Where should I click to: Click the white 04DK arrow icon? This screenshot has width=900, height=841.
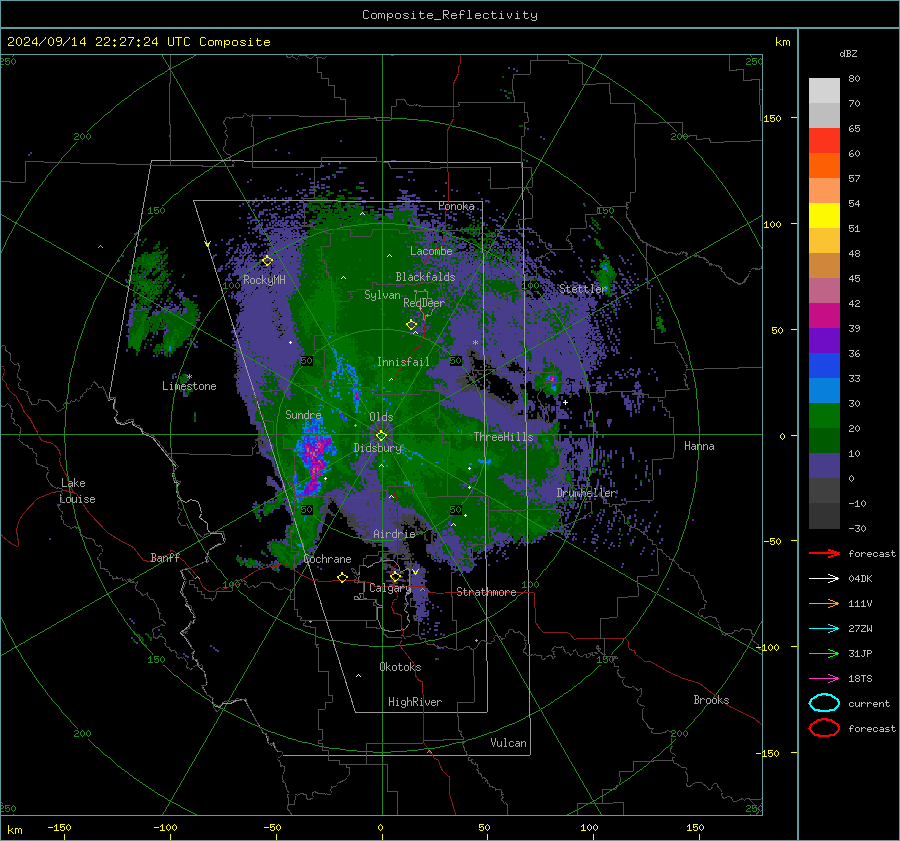pyautogui.click(x=824, y=579)
